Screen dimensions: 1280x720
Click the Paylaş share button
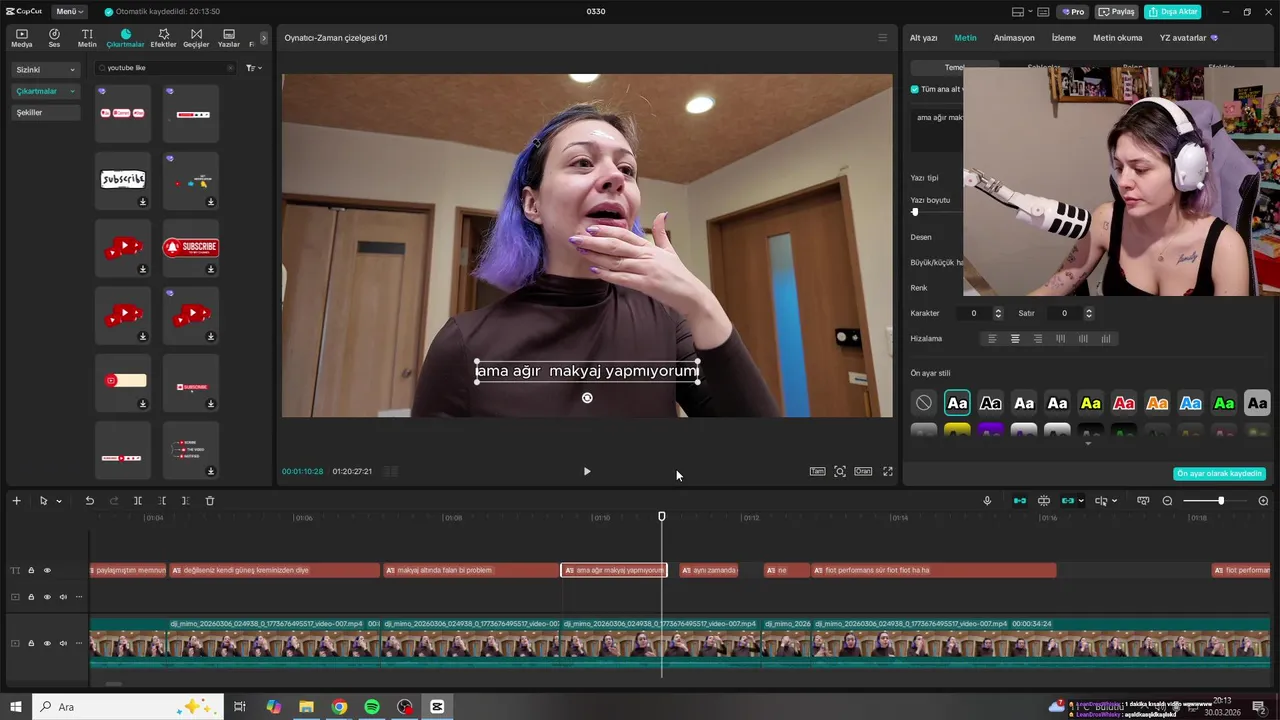pyautogui.click(x=1117, y=12)
